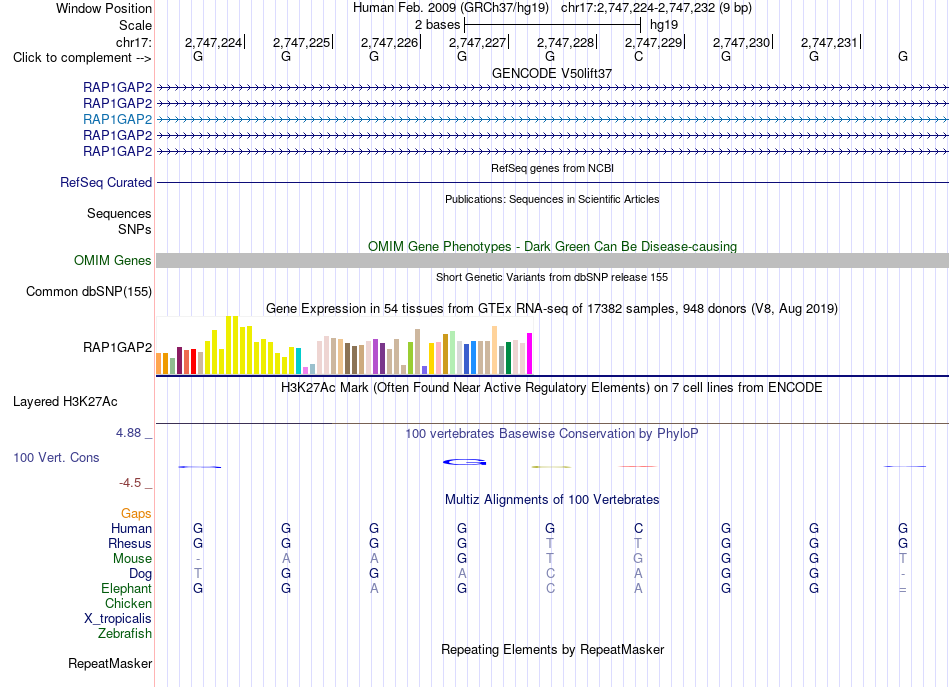Open the RefSeq Curated track label
The image size is (950, 687).
(x=106, y=182)
